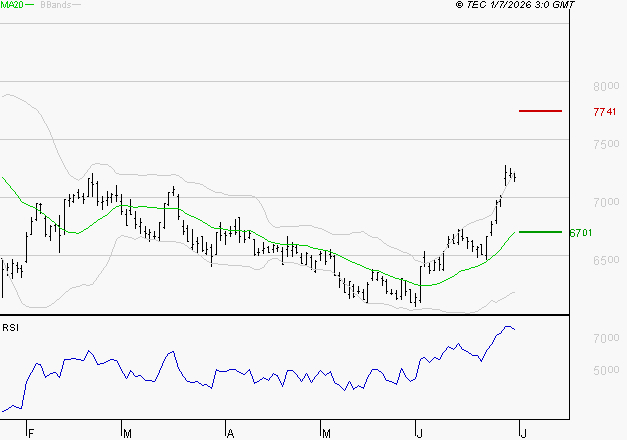Click the 8000 price axis label
627x440 pixels.
(x=606, y=86)
